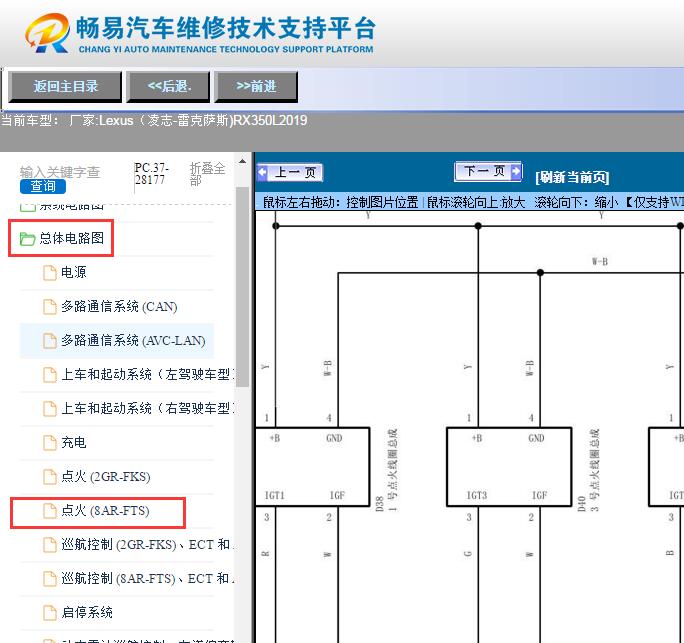Click document icon beside 左驾驶车型 entry

click(x=50, y=375)
